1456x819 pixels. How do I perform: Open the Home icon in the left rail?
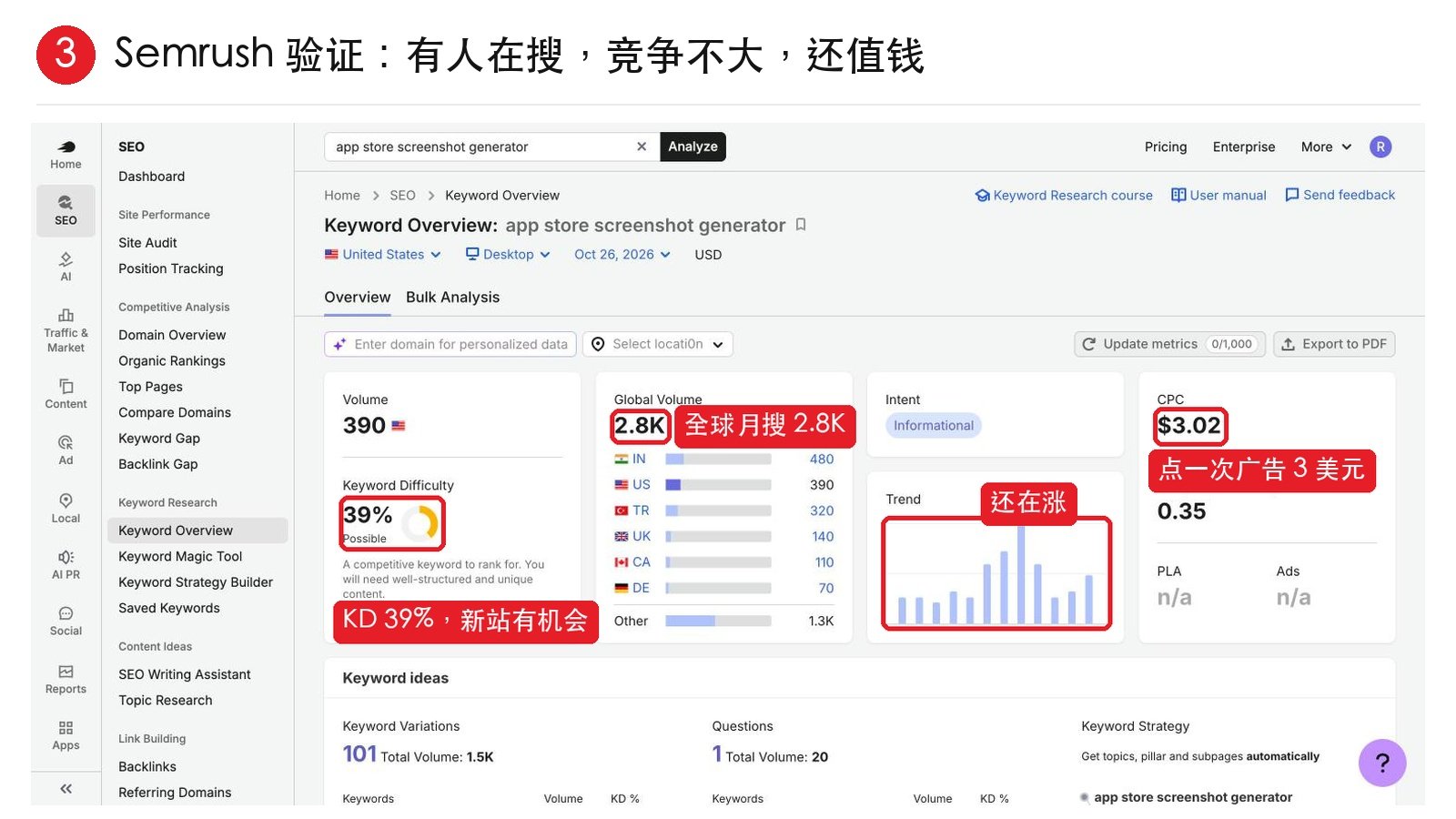66,155
